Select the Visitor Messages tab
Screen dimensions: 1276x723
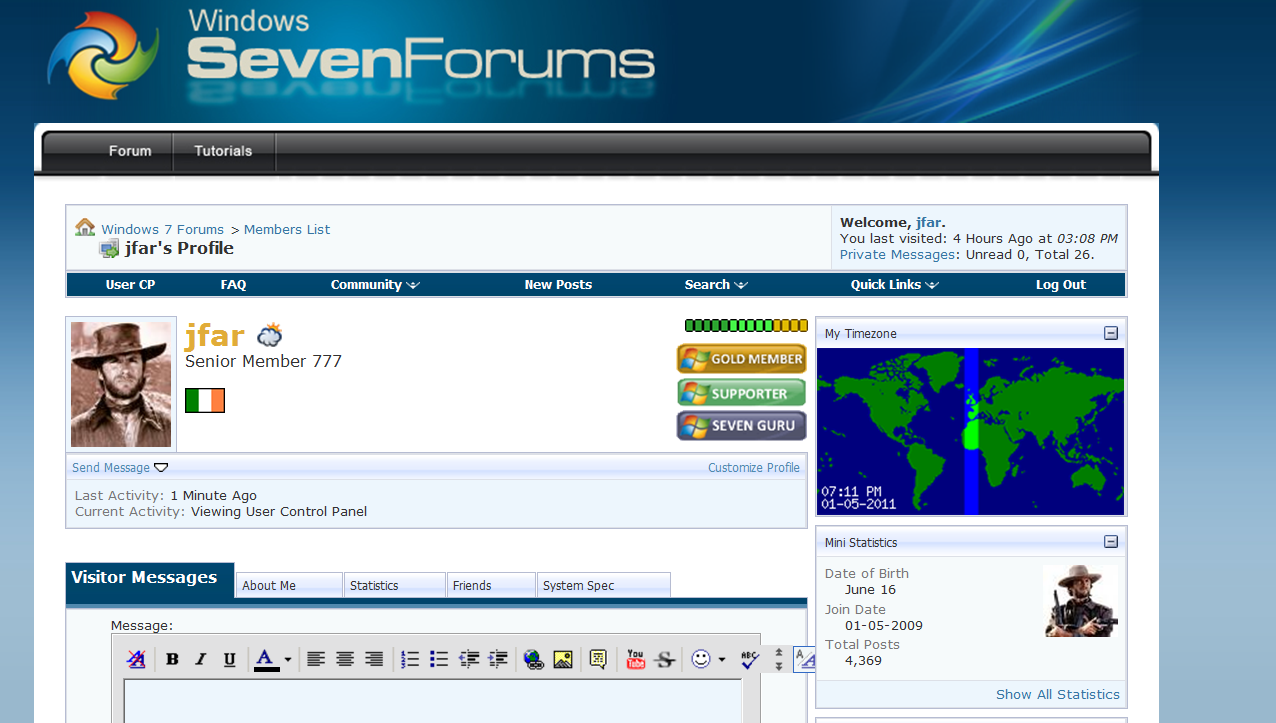tap(150, 580)
